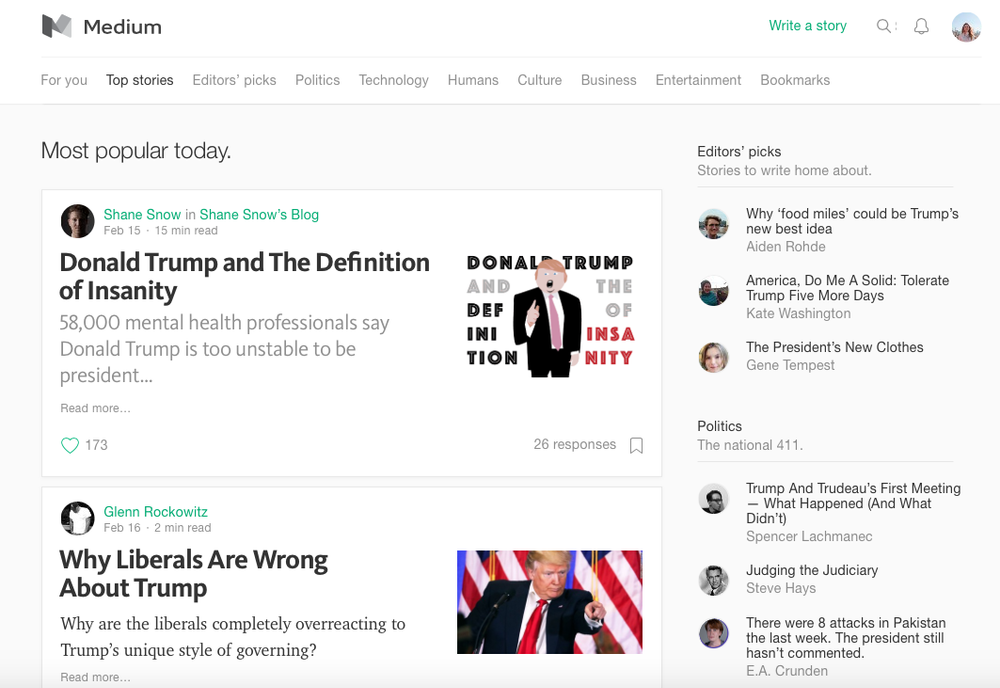This screenshot has width=1000, height=688.
Task: Switch to the For you tab
Action: tap(64, 80)
